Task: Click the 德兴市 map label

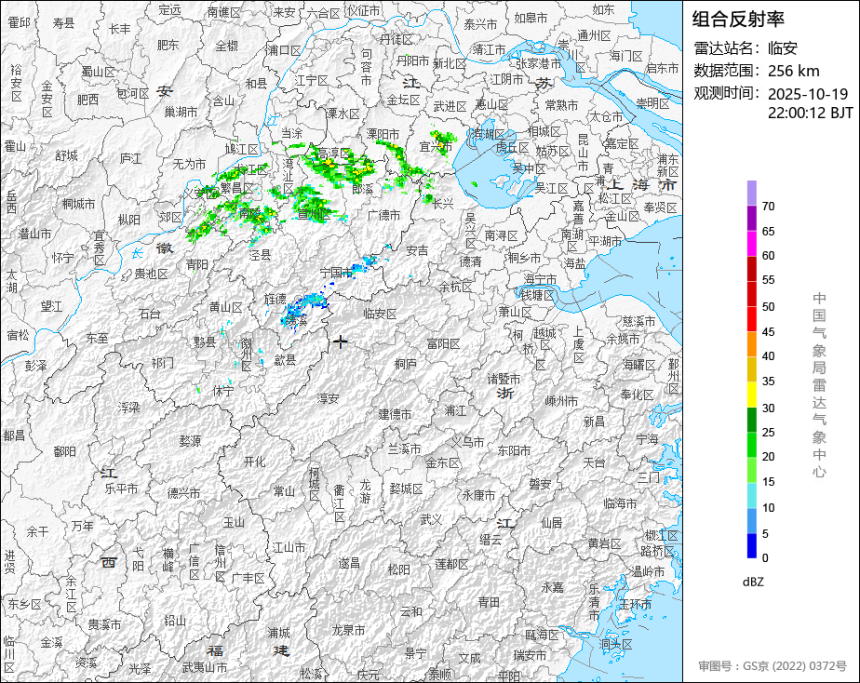Action: [184, 494]
